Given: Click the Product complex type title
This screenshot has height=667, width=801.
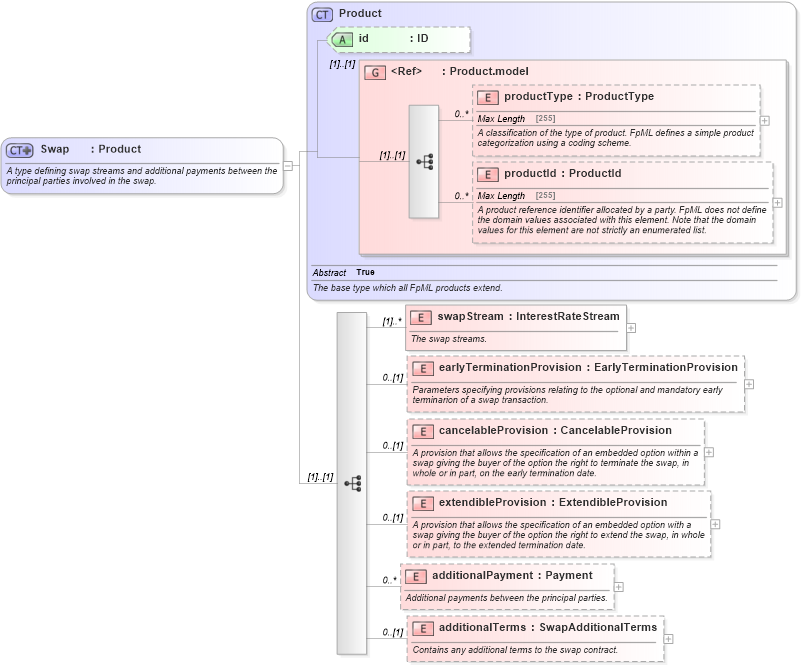Looking at the screenshot, I should pos(360,13).
